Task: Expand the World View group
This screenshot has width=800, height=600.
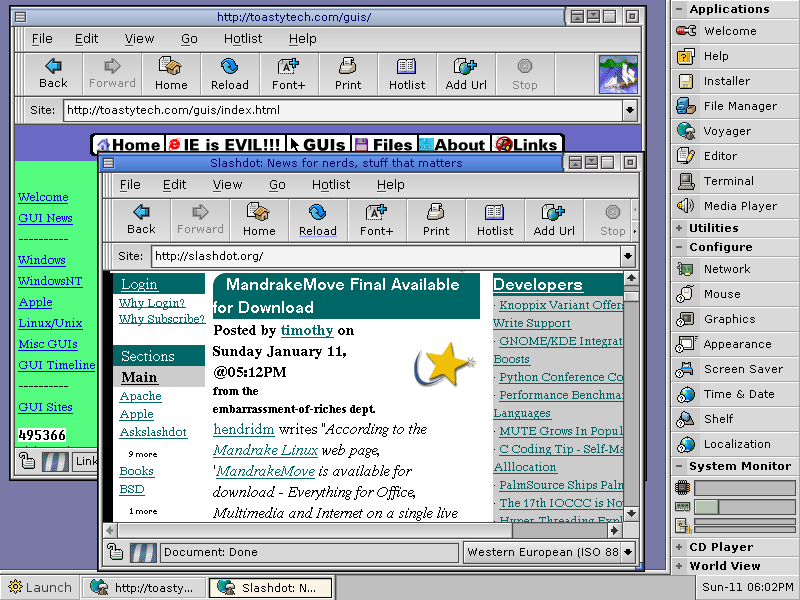Action: pos(679,566)
